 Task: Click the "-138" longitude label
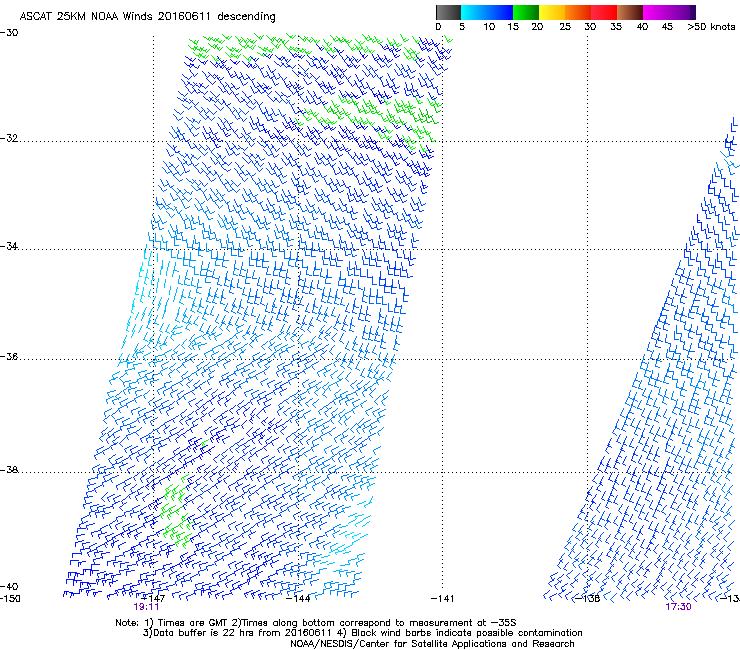(587, 599)
